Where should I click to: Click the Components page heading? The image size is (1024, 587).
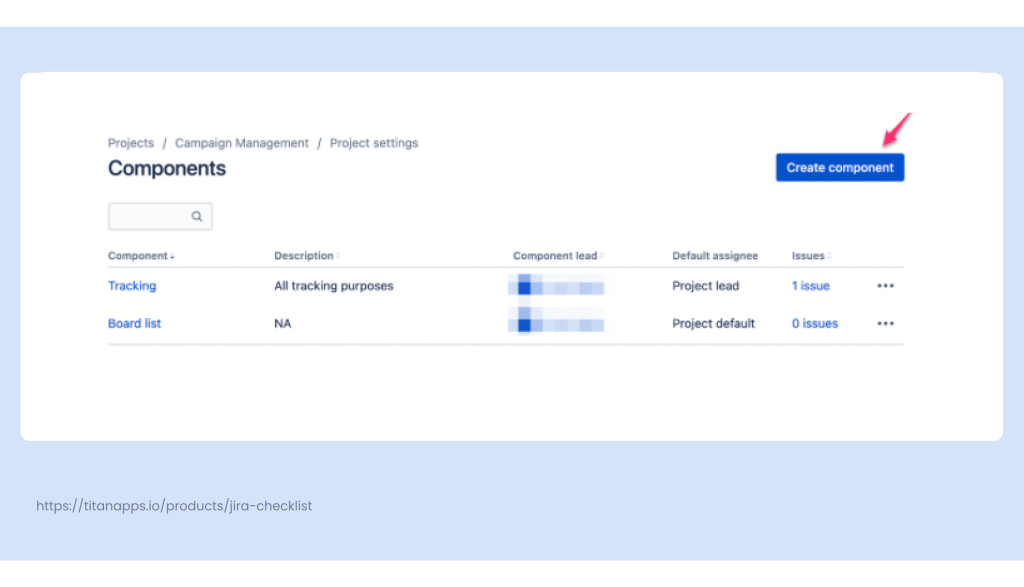click(166, 168)
